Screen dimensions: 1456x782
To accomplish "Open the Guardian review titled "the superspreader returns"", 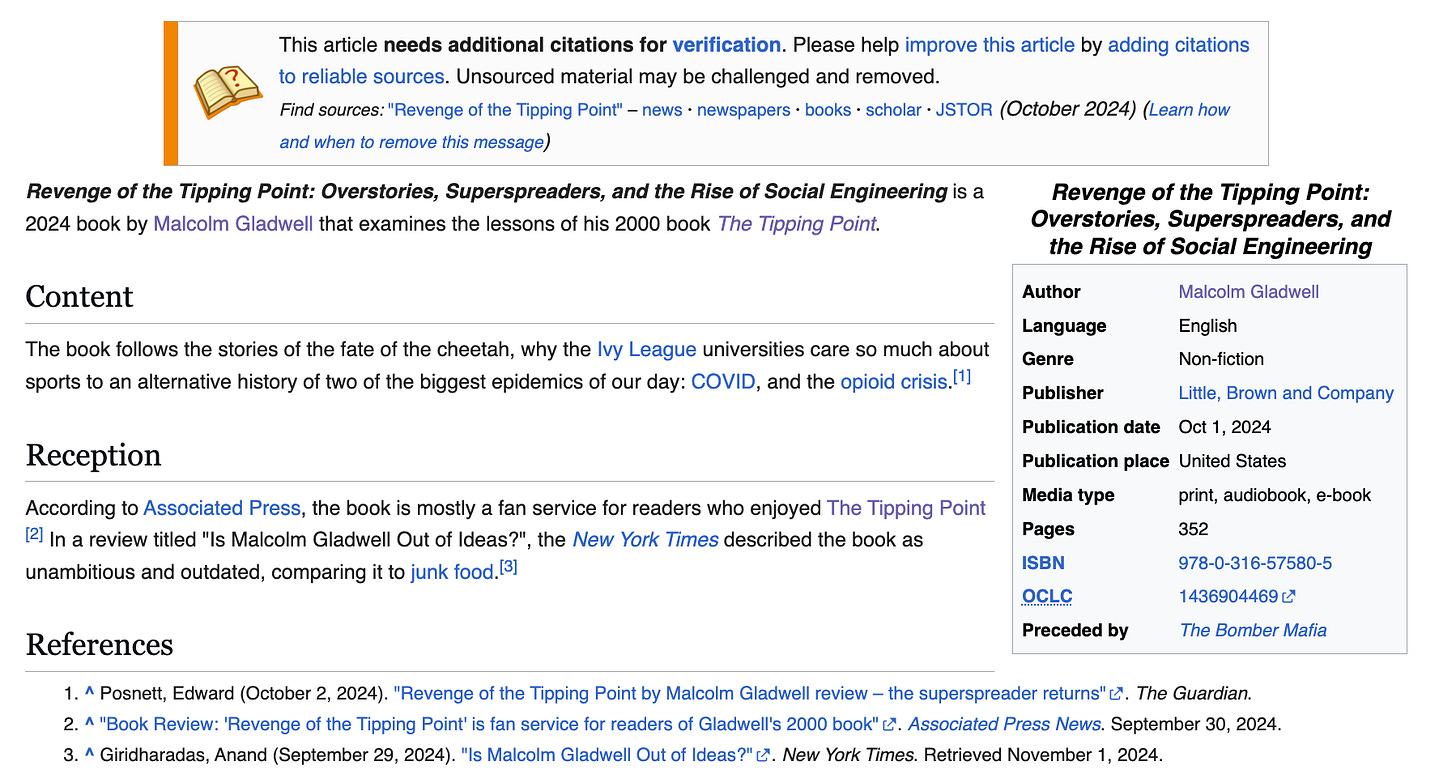I will (x=751, y=694).
